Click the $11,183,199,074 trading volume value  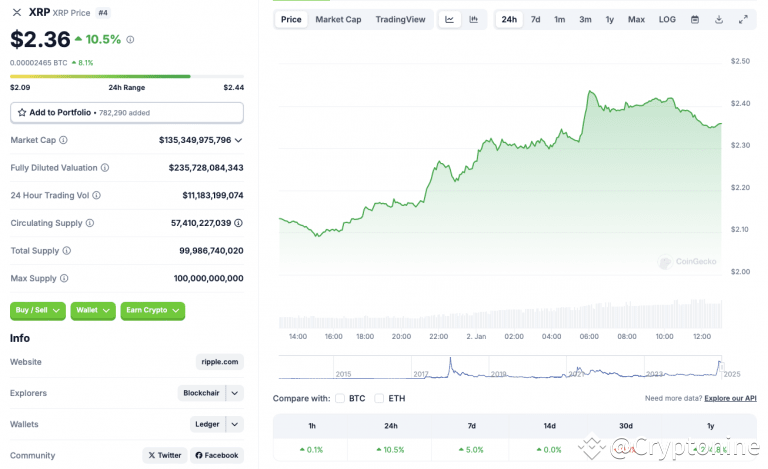[x=213, y=195]
